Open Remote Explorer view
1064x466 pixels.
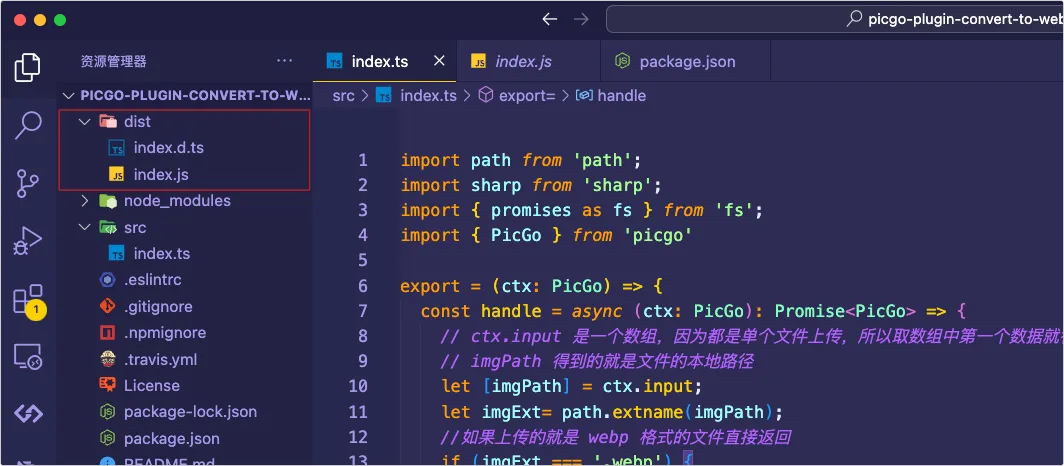point(28,356)
